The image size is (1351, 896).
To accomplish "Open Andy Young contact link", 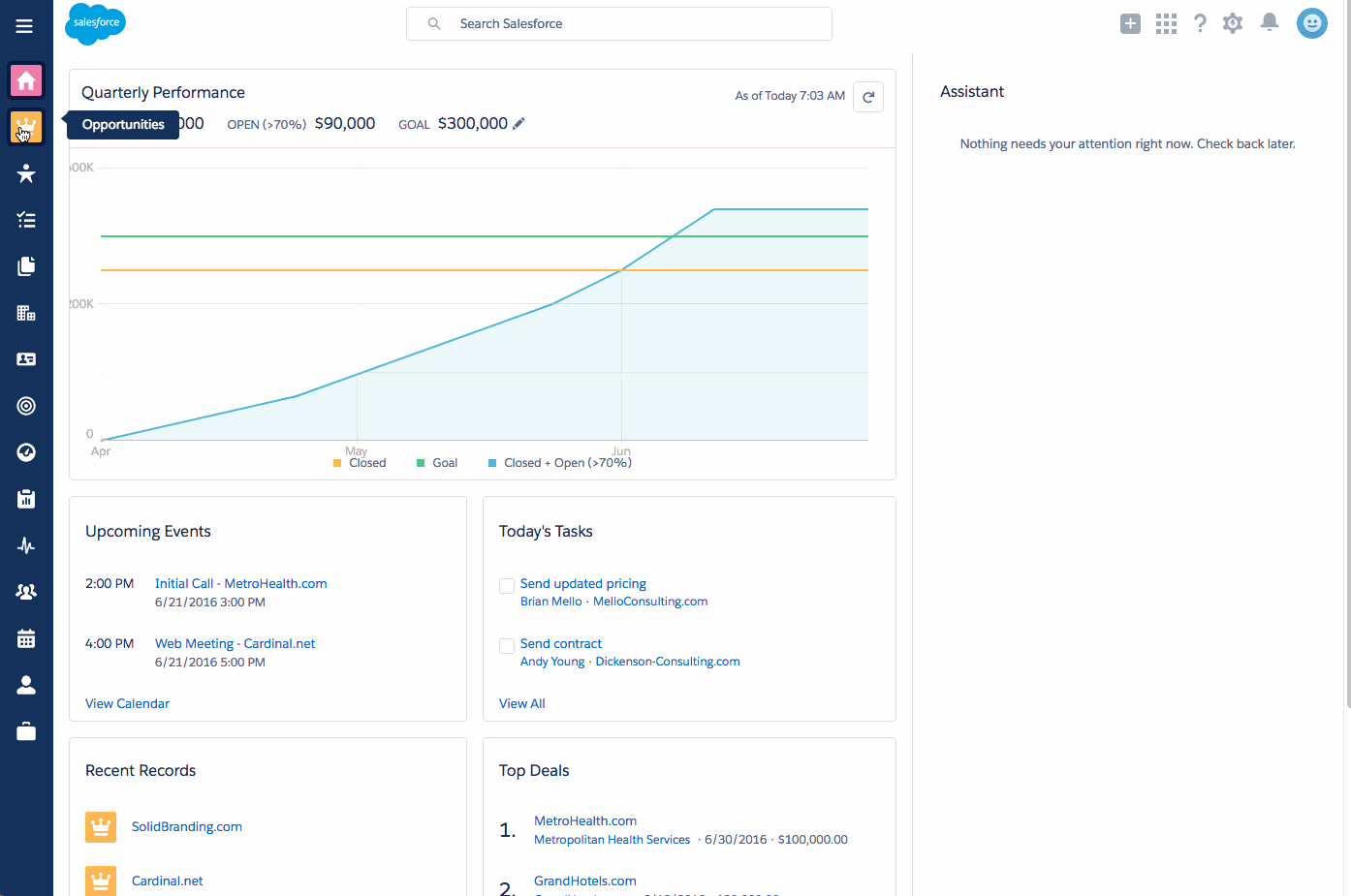I will point(552,662).
